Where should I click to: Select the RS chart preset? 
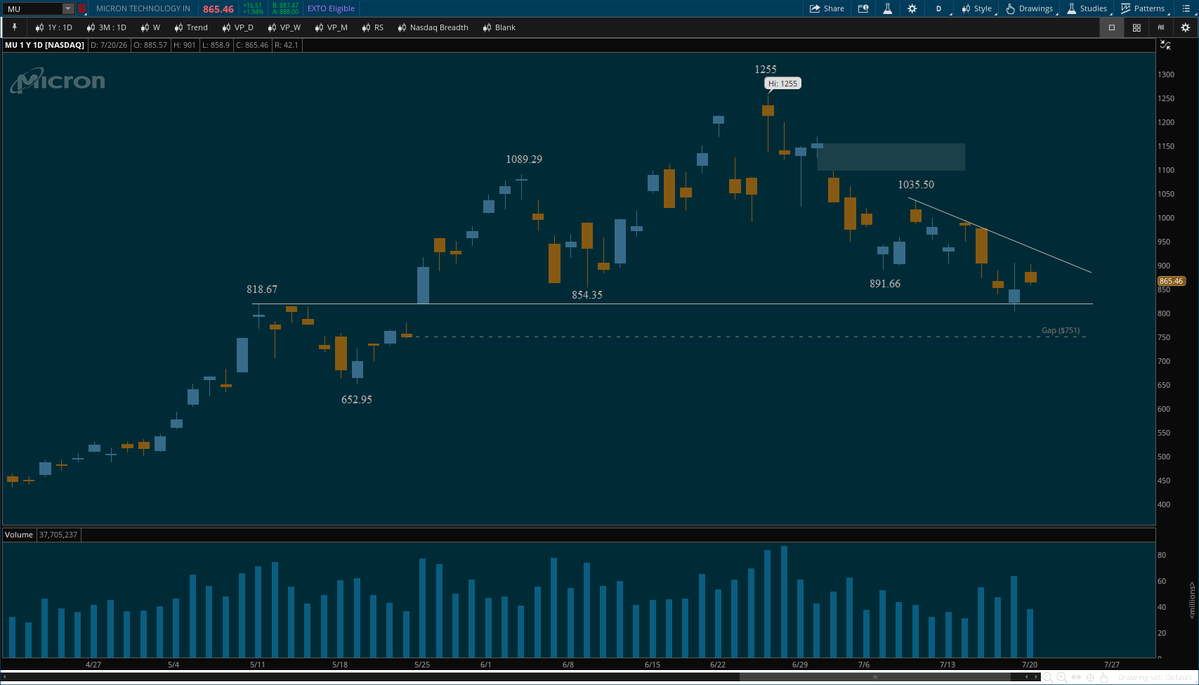pos(372,28)
